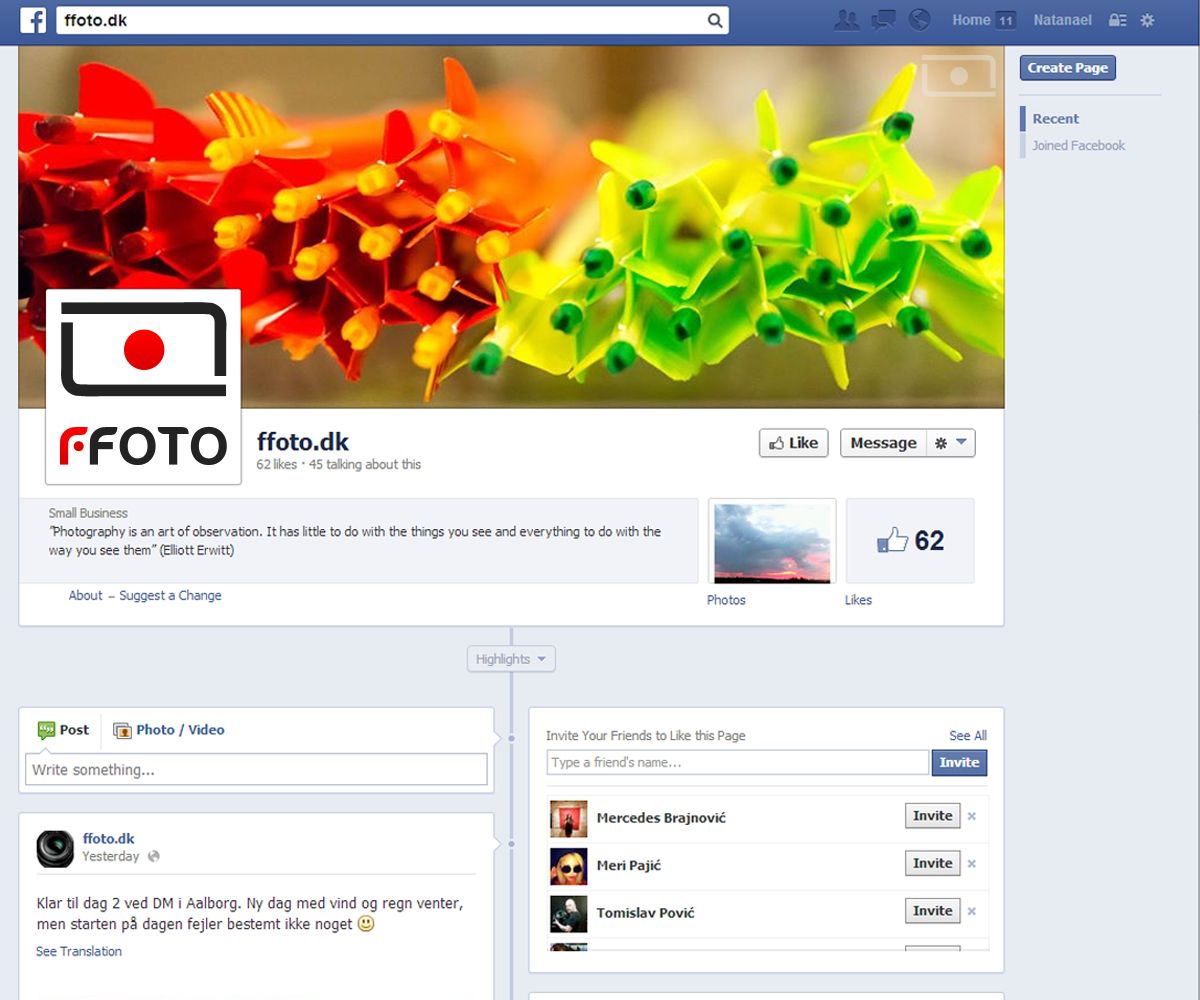Click the Home notification count 11 badge
The height and width of the screenshot is (1000, 1200).
coord(1006,20)
